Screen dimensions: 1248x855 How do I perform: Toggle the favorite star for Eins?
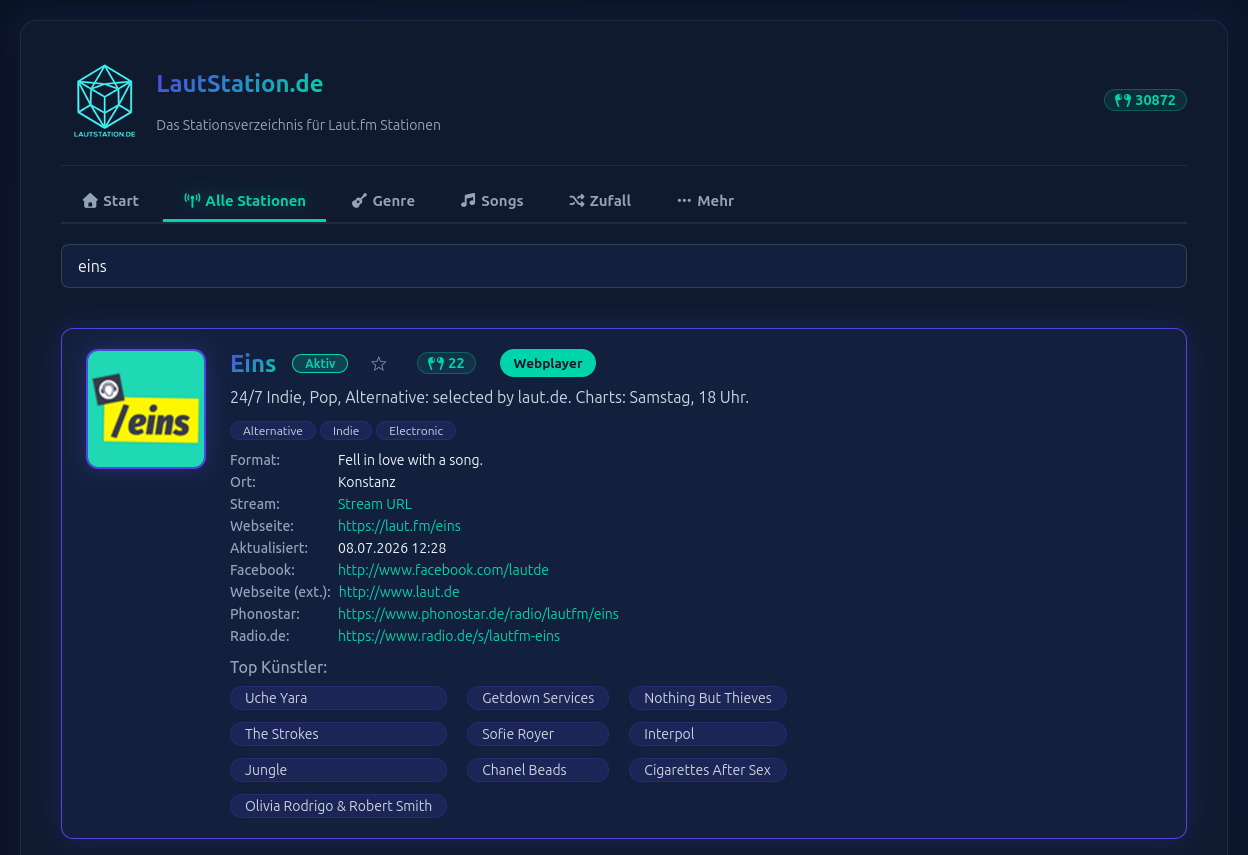tap(379, 364)
